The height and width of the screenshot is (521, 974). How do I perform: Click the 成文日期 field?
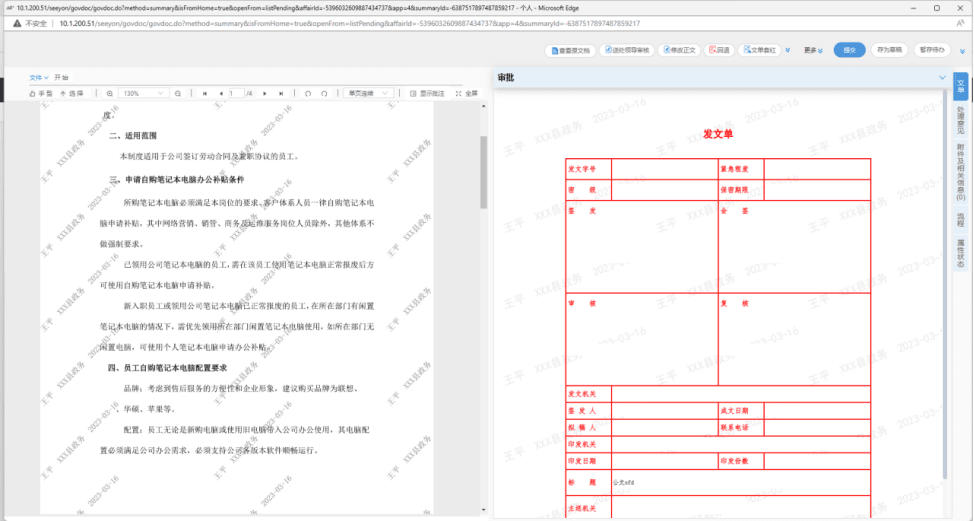pyautogui.click(x=817, y=410)
